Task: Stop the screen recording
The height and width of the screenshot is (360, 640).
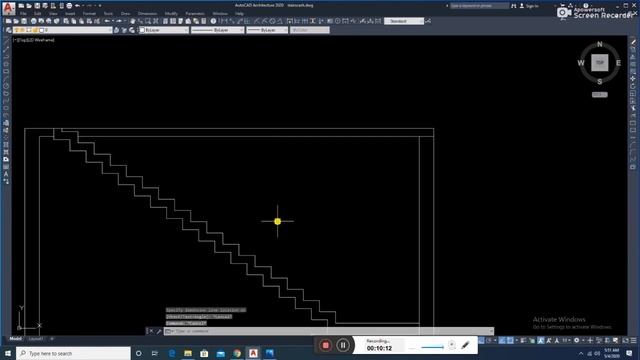Action: coord(326,345)
